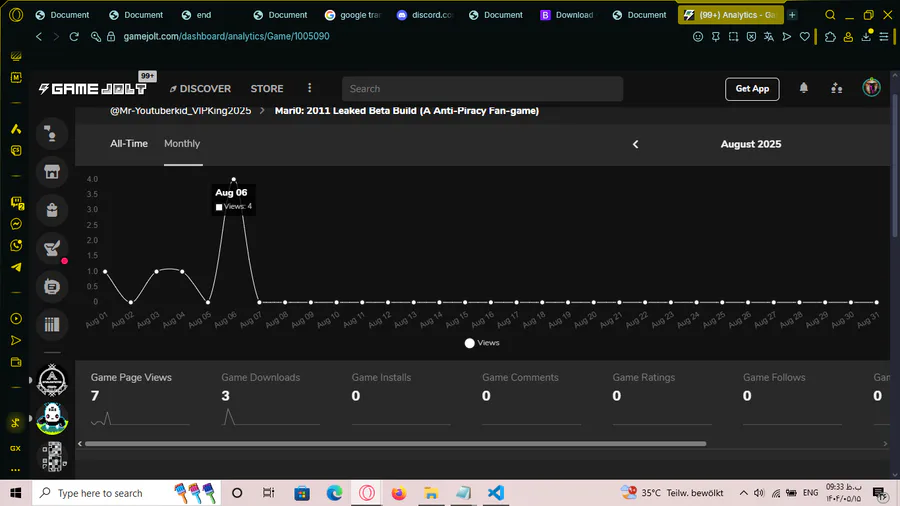Open the storefront icon in Game Jolt sidebar

point(52,172)
